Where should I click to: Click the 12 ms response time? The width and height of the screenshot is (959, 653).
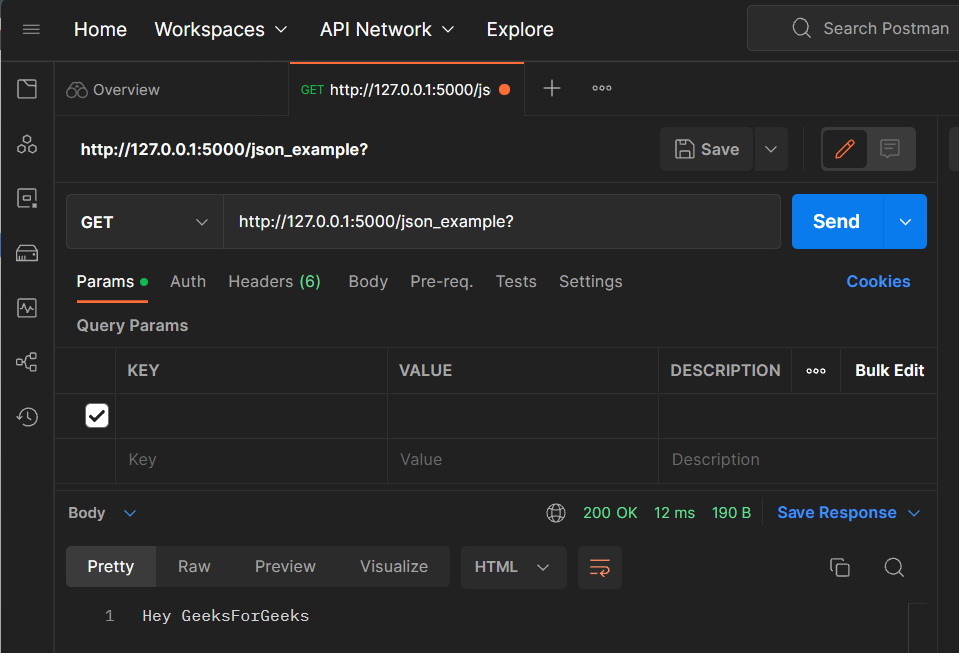[x=674, y=513]
